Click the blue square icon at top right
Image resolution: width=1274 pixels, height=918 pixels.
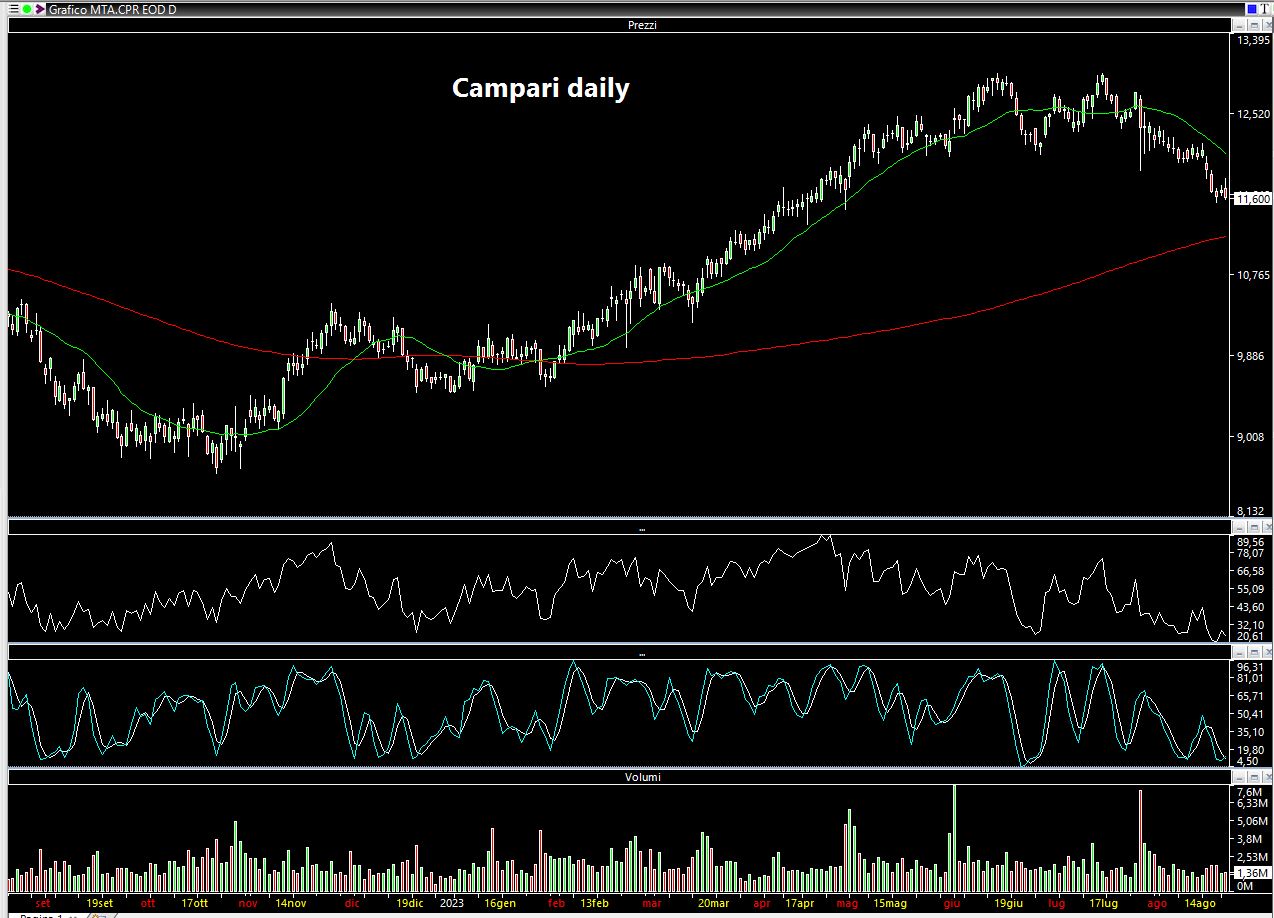click(1250, 8)
